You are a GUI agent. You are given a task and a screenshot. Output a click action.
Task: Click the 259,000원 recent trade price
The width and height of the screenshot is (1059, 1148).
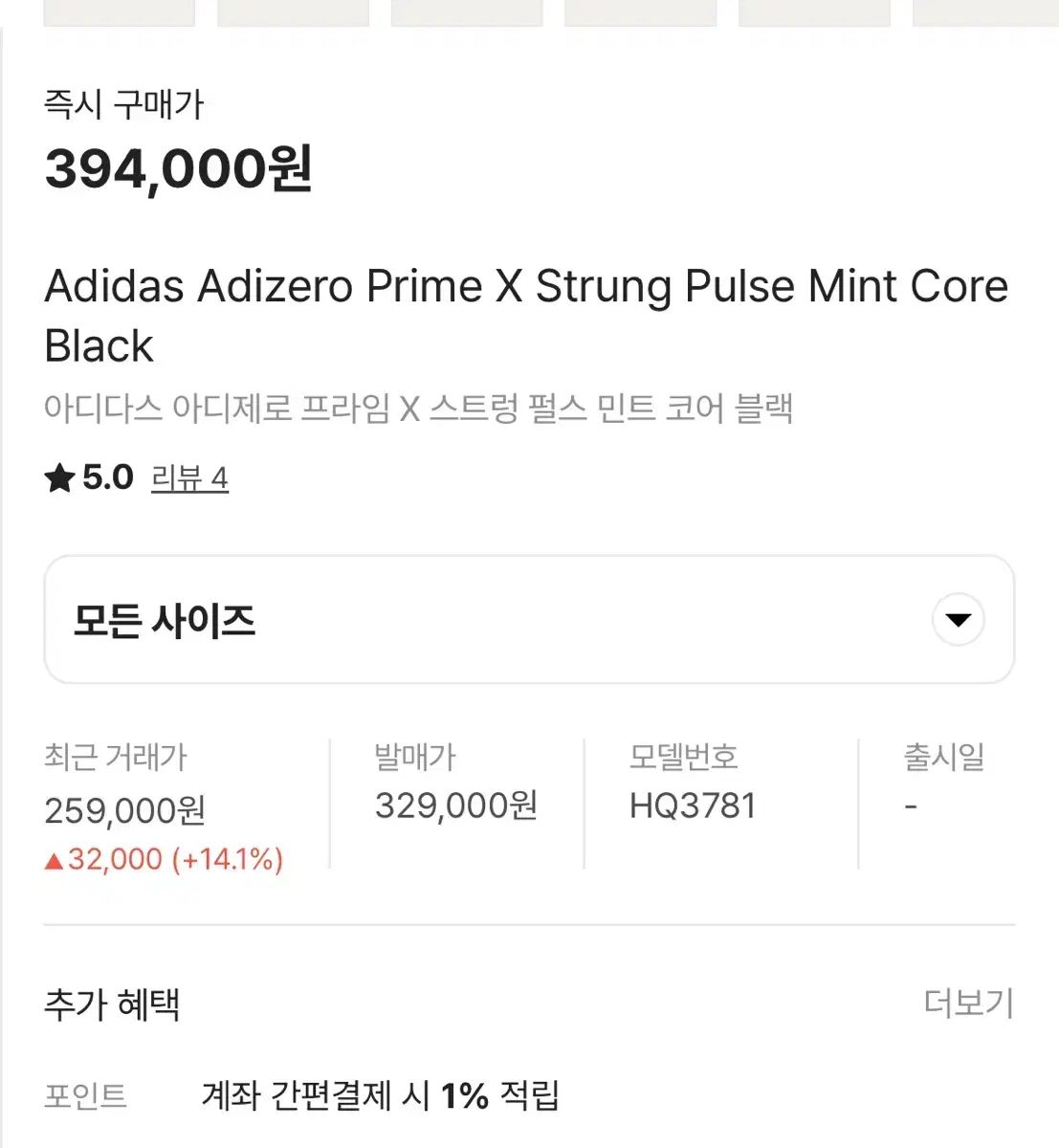pos(125,811)
